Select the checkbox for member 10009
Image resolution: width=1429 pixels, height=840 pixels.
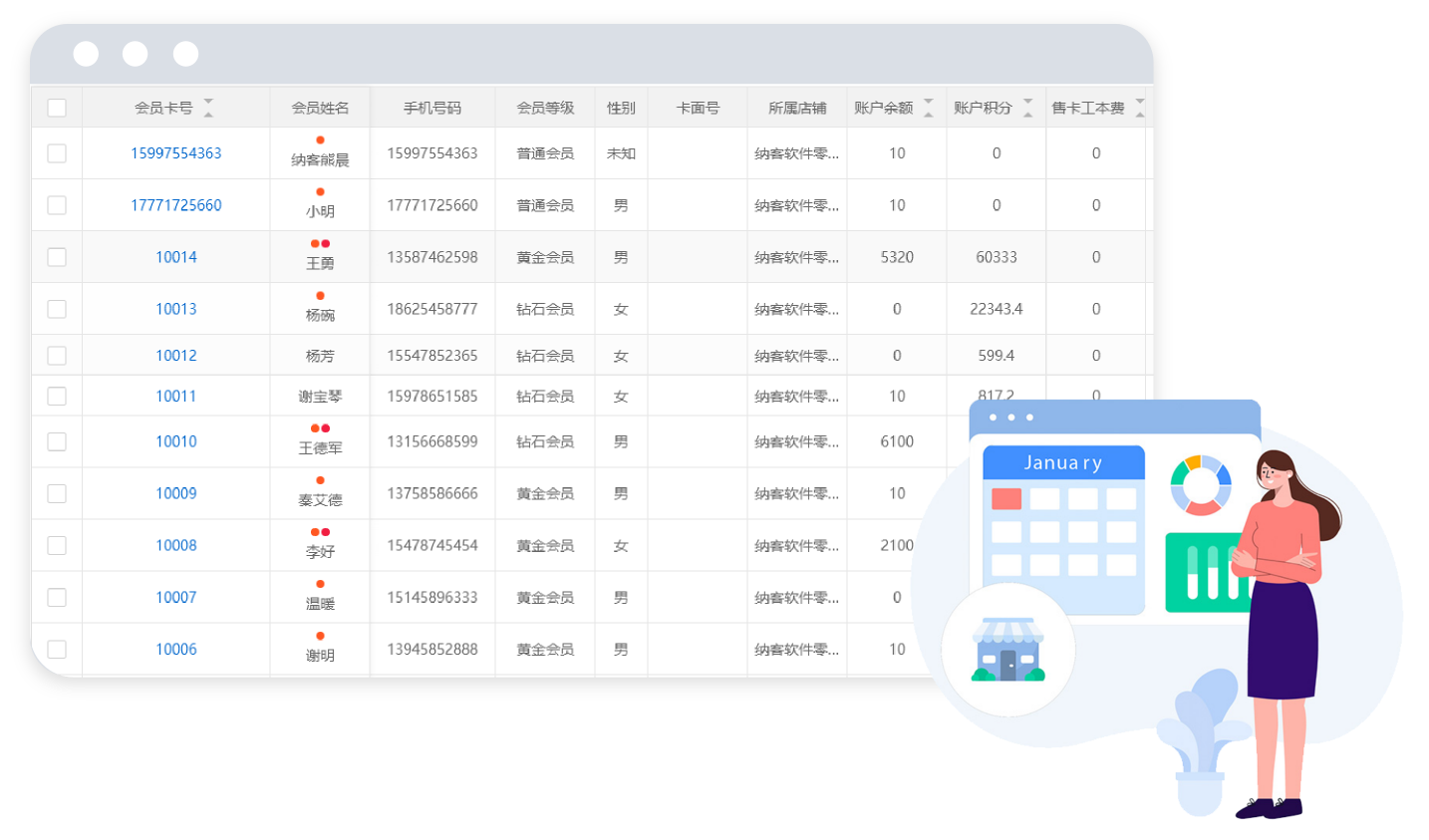(57, 493)
